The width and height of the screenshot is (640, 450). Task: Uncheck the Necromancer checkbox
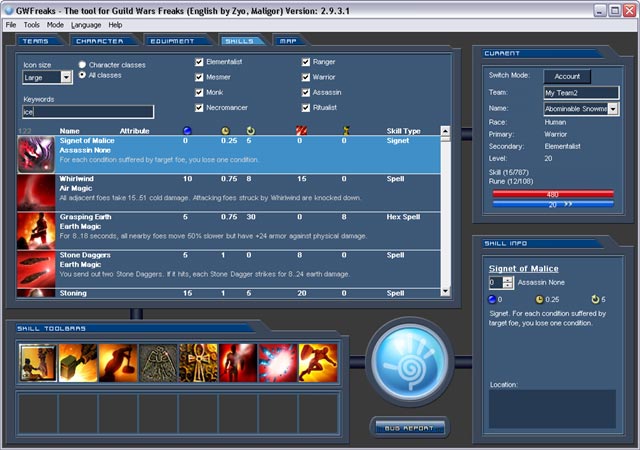[x=199, y=108]
